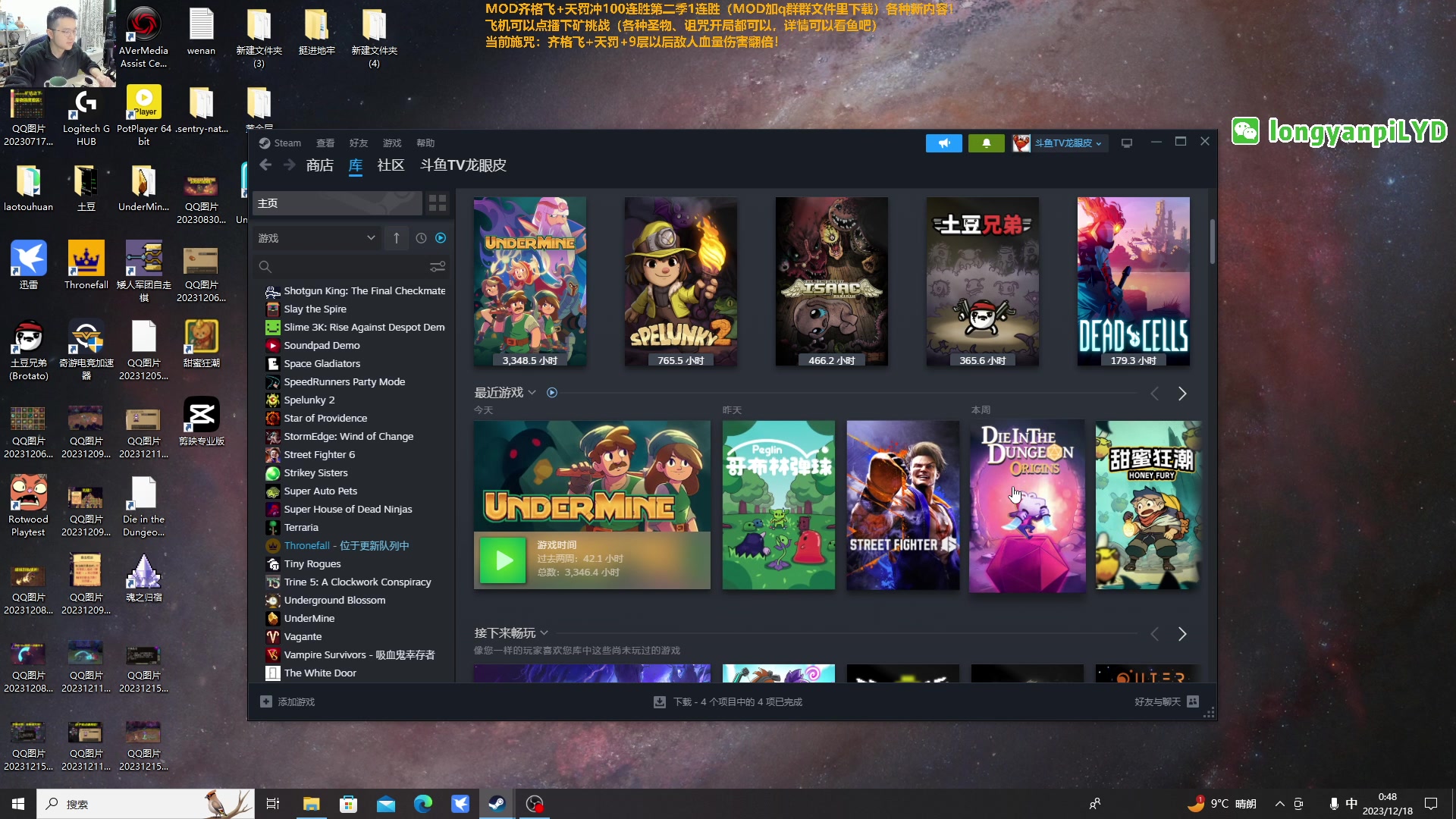
Task: Click Thronefall 位于更新队列中 link
Action: [346, 545]
